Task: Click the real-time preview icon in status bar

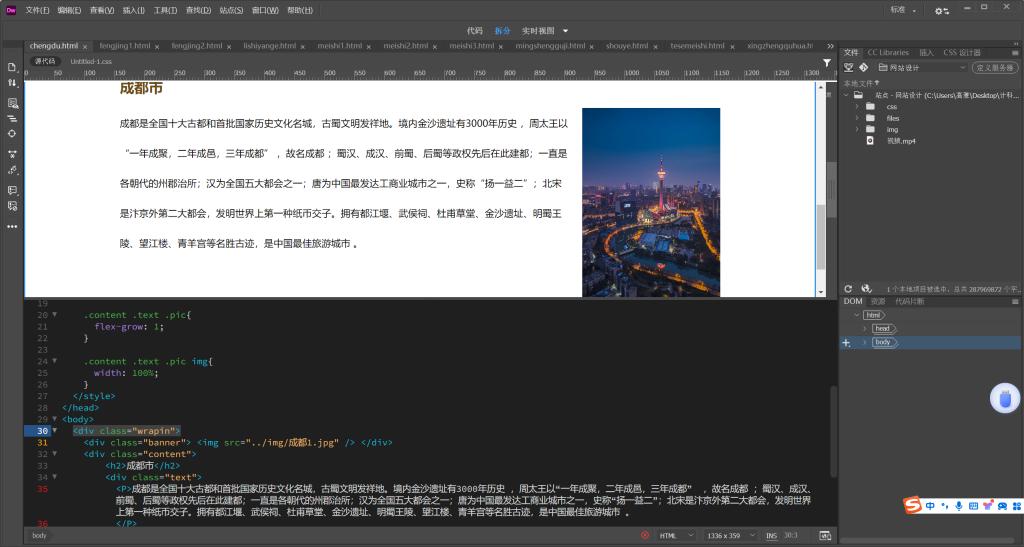Action: (825, 536)
